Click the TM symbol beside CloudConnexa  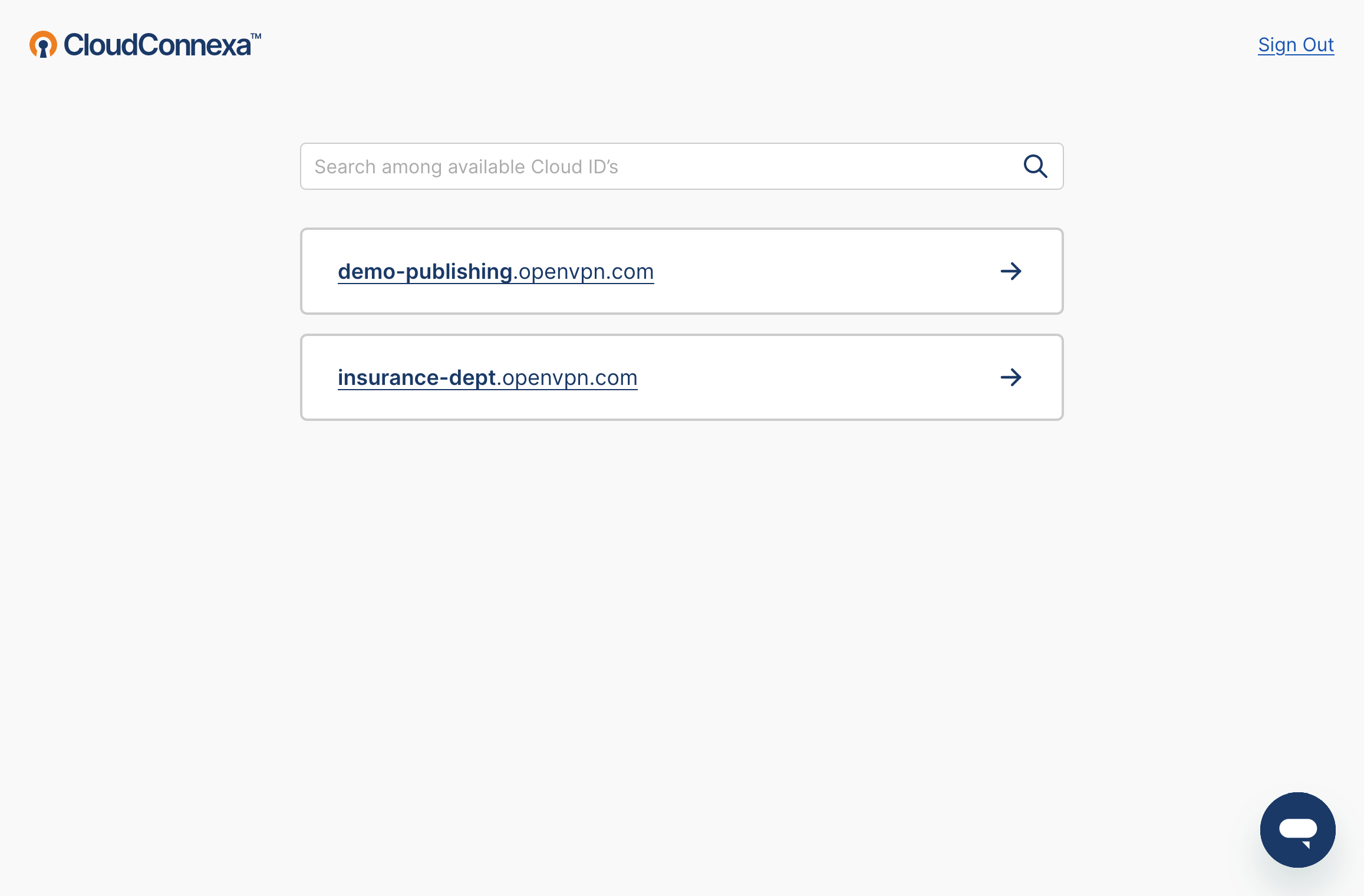pos(255,37)
